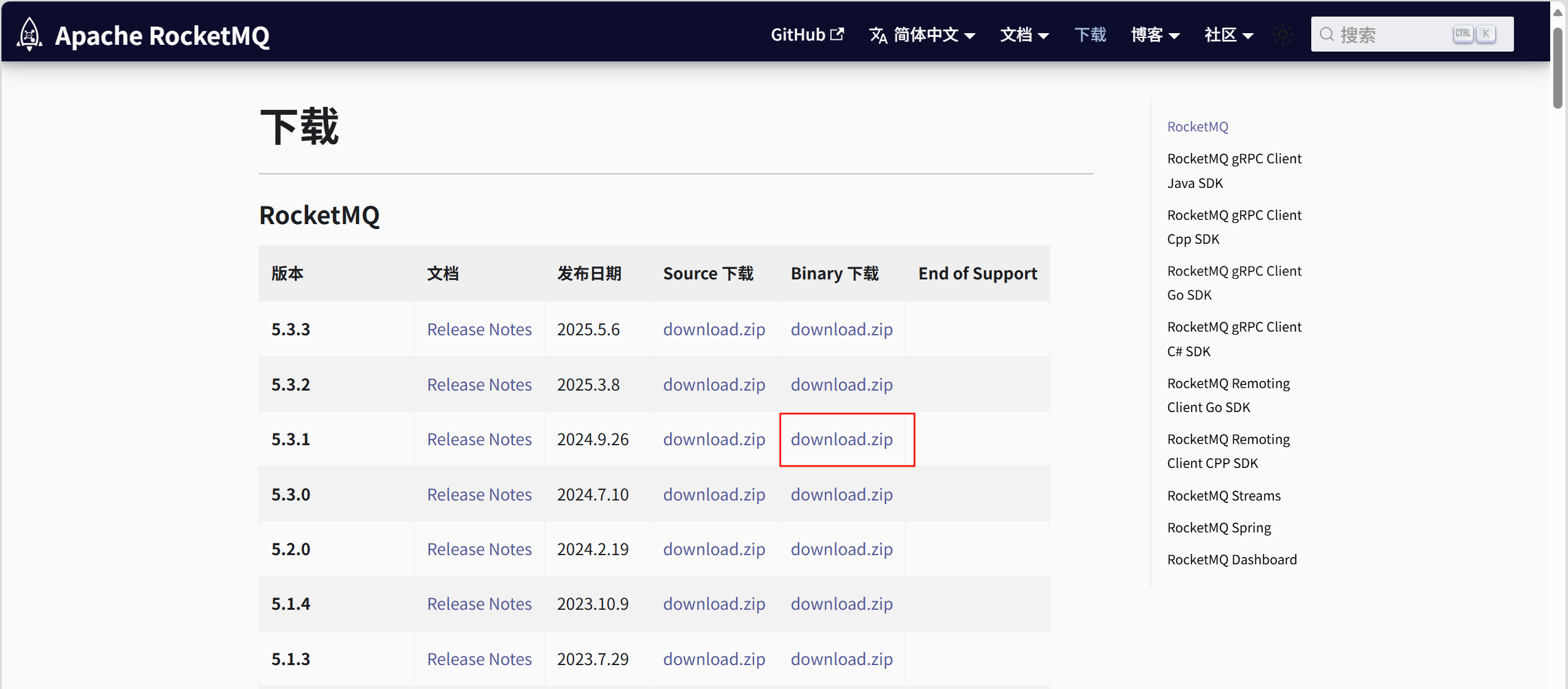
Task: Click the magnifier icon in the search box
Action: coord(1328,35)
